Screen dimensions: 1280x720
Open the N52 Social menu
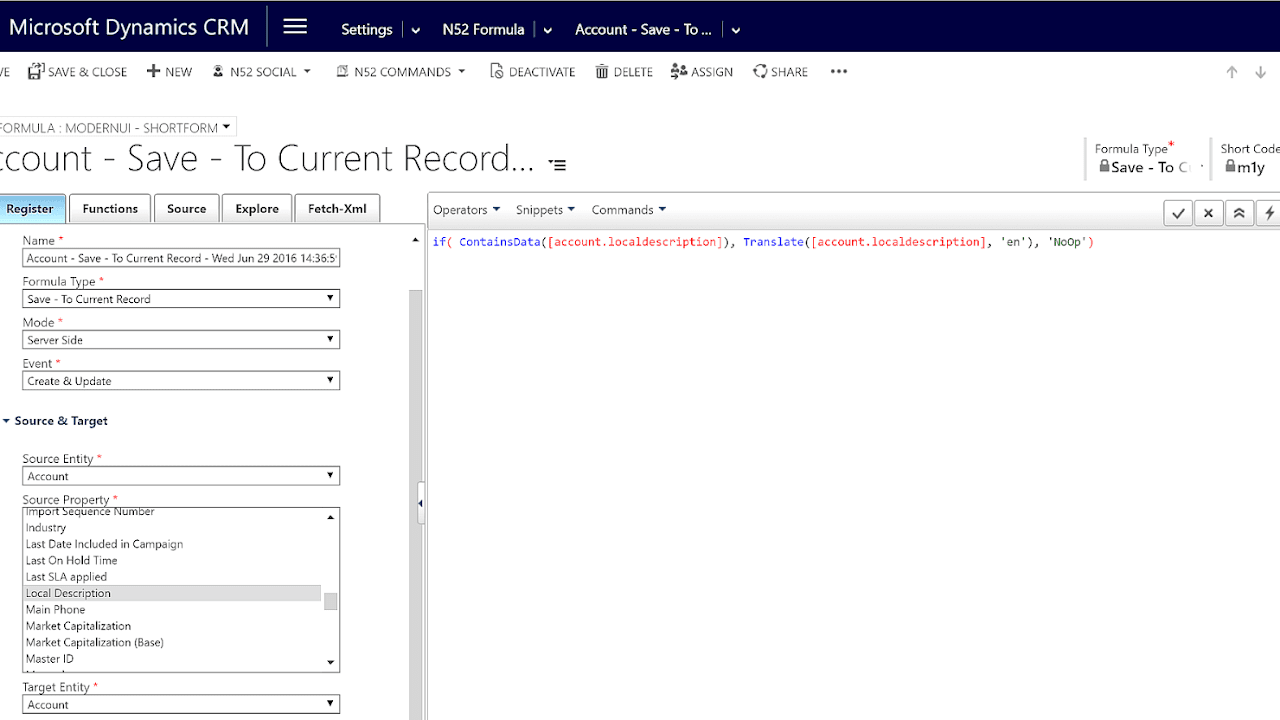261,72
